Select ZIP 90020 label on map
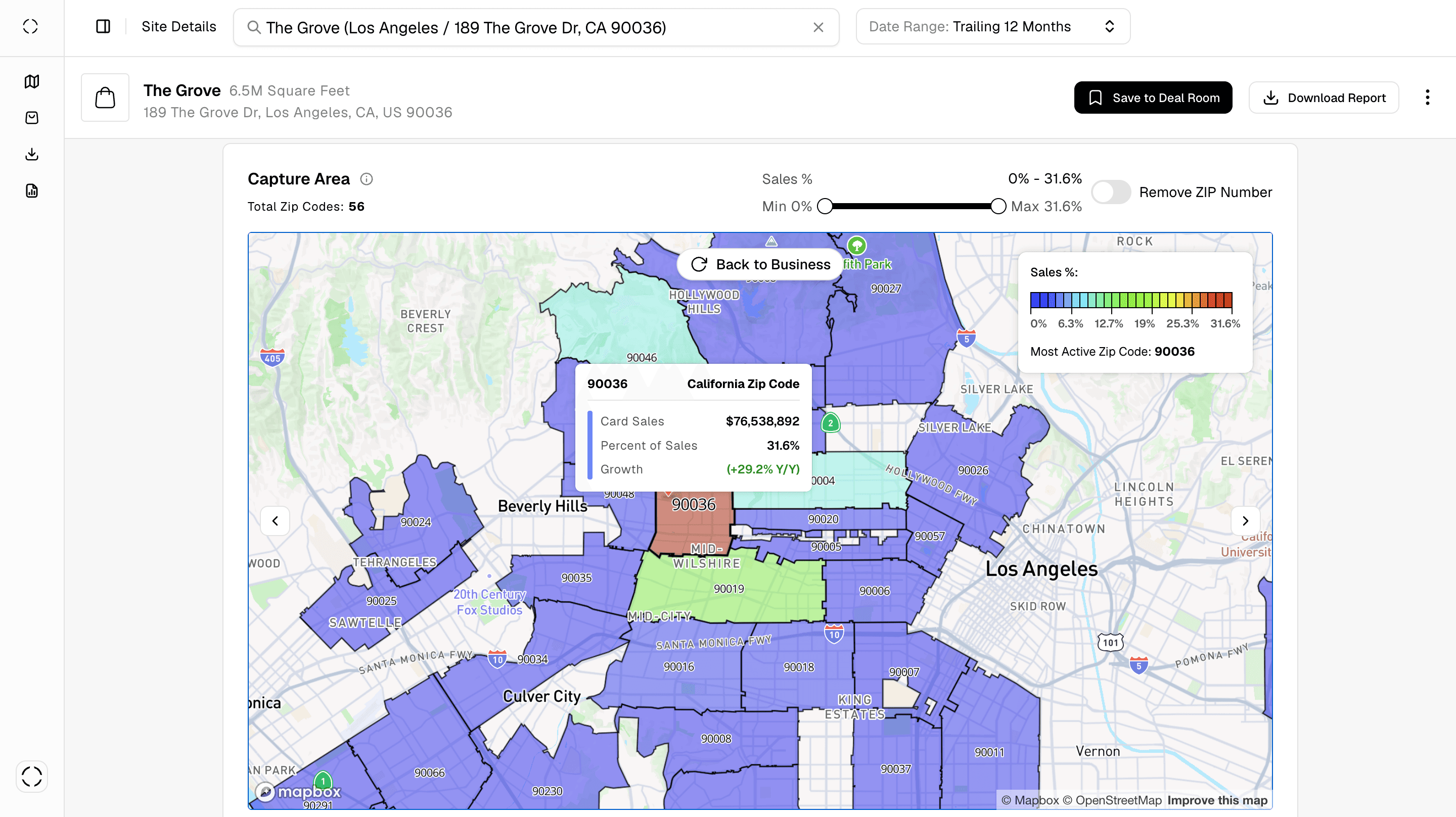The height and width of the screenshot is (817, 1456). click(823, 519)
